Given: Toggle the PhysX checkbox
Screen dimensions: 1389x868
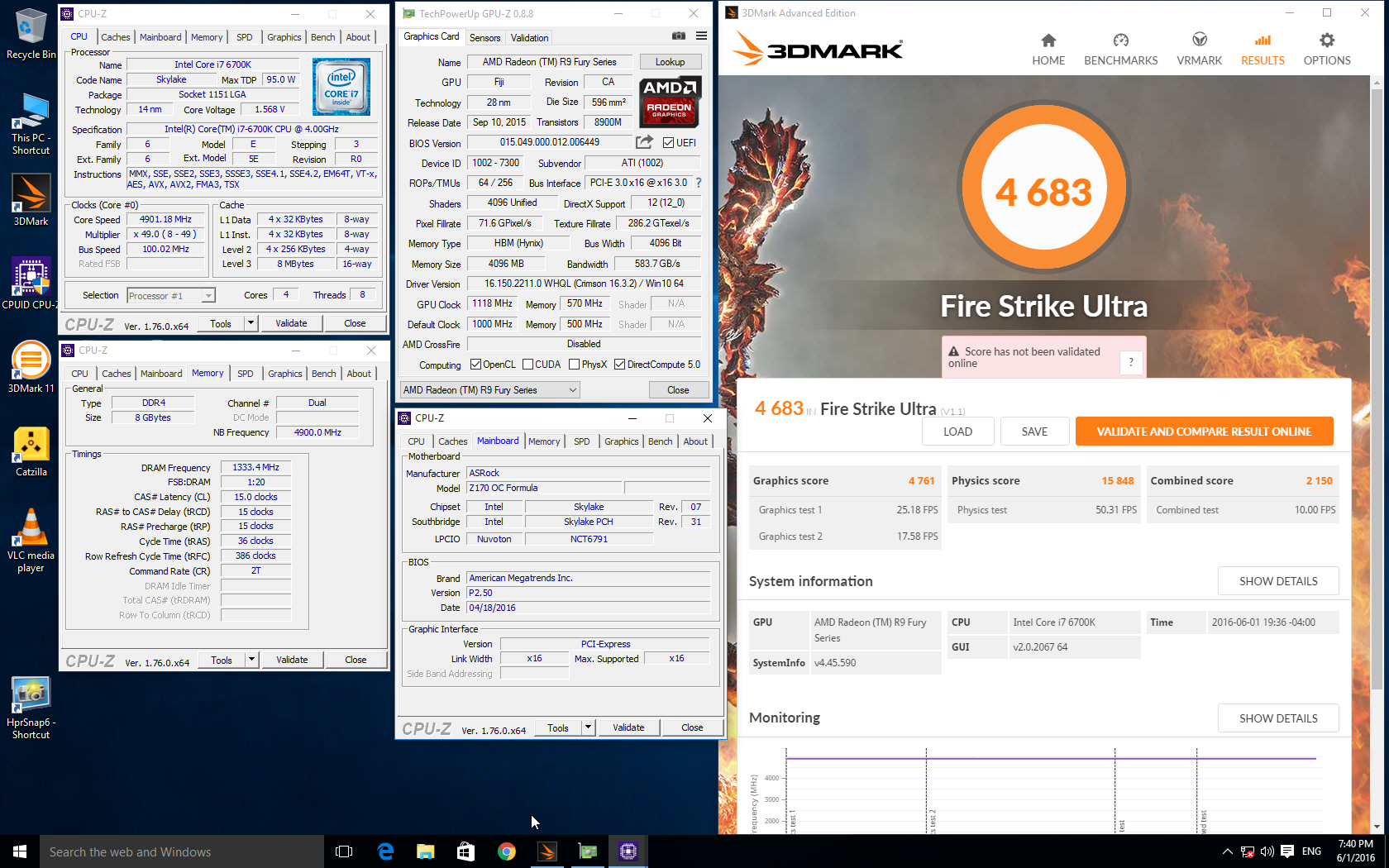Looking at the screenshot, I should [574, 365].
